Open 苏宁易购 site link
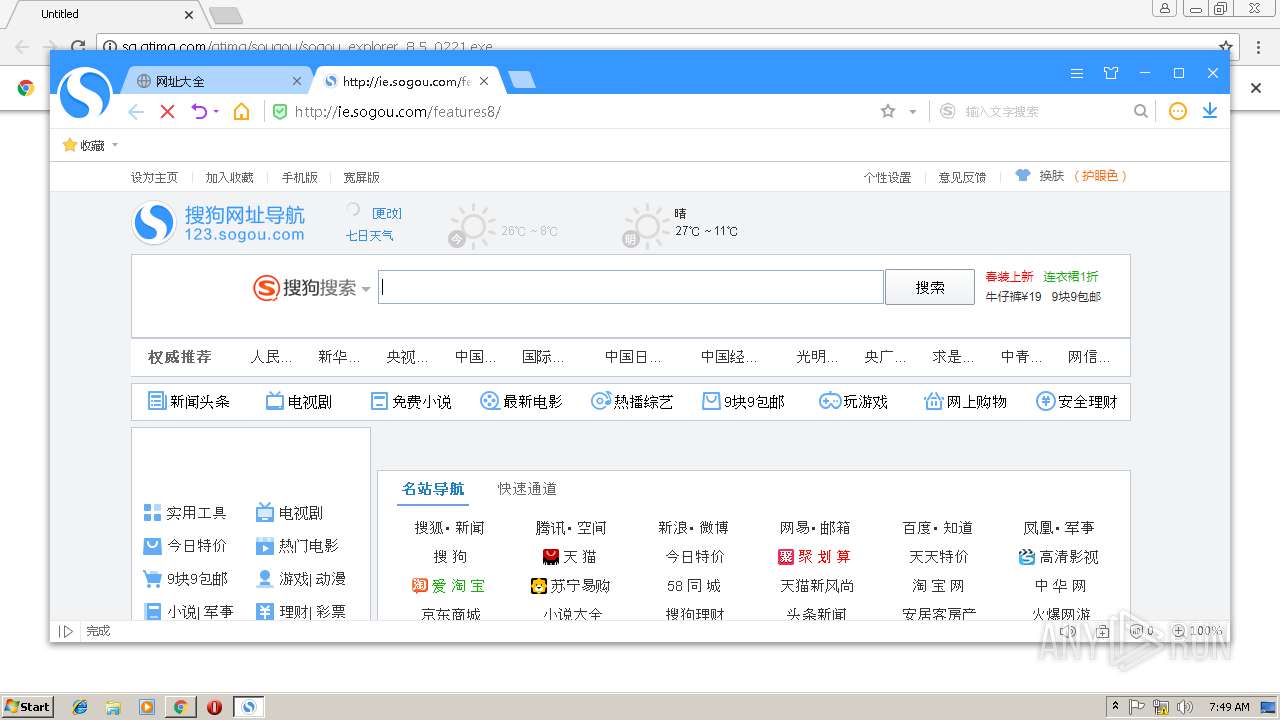The height and width of the screenshot is (720, 1280). pyautogui.click(x=570, y=586)
